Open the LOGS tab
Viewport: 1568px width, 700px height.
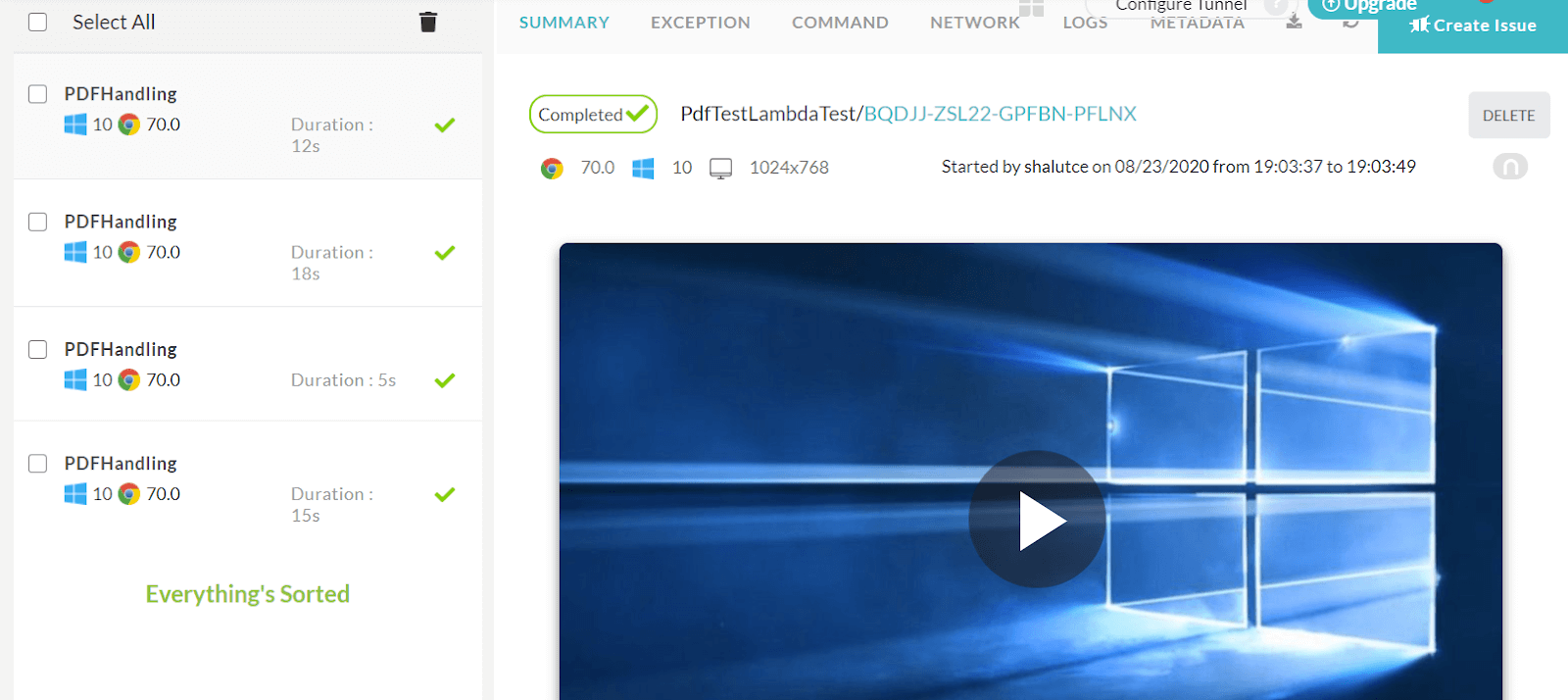[x=1085, y=23]
